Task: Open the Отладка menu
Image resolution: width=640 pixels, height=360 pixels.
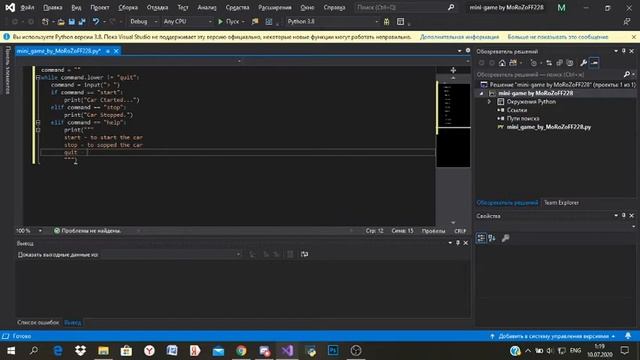Action: 157,7
